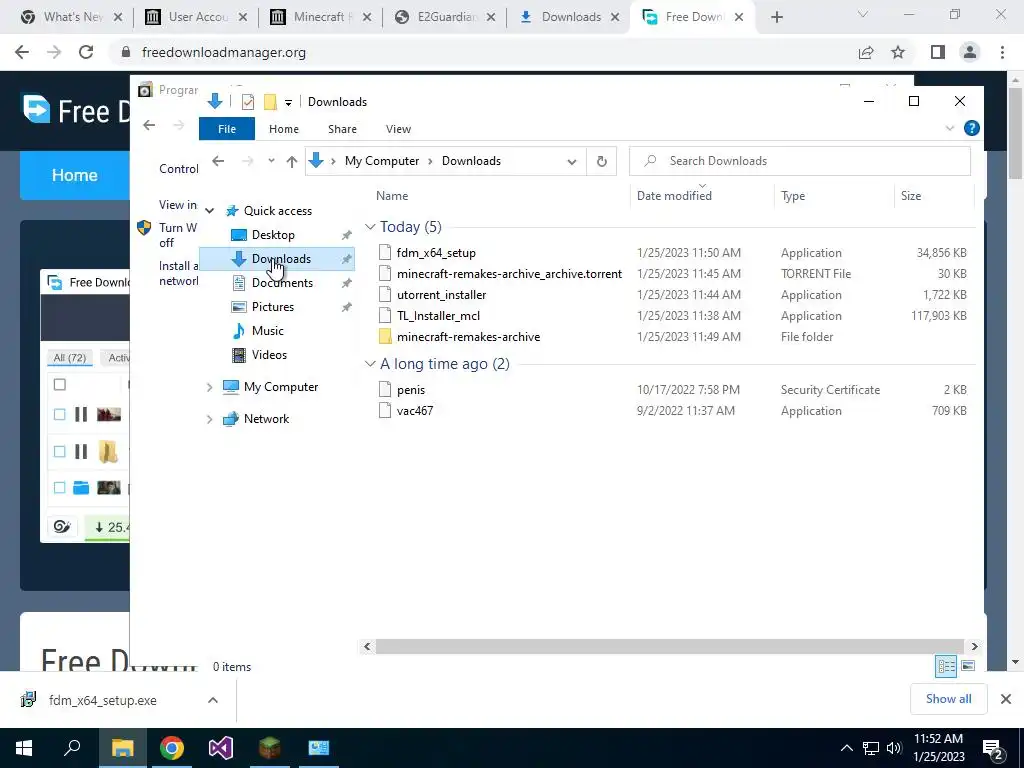Click the Home button on FDM website

(74, 175)
